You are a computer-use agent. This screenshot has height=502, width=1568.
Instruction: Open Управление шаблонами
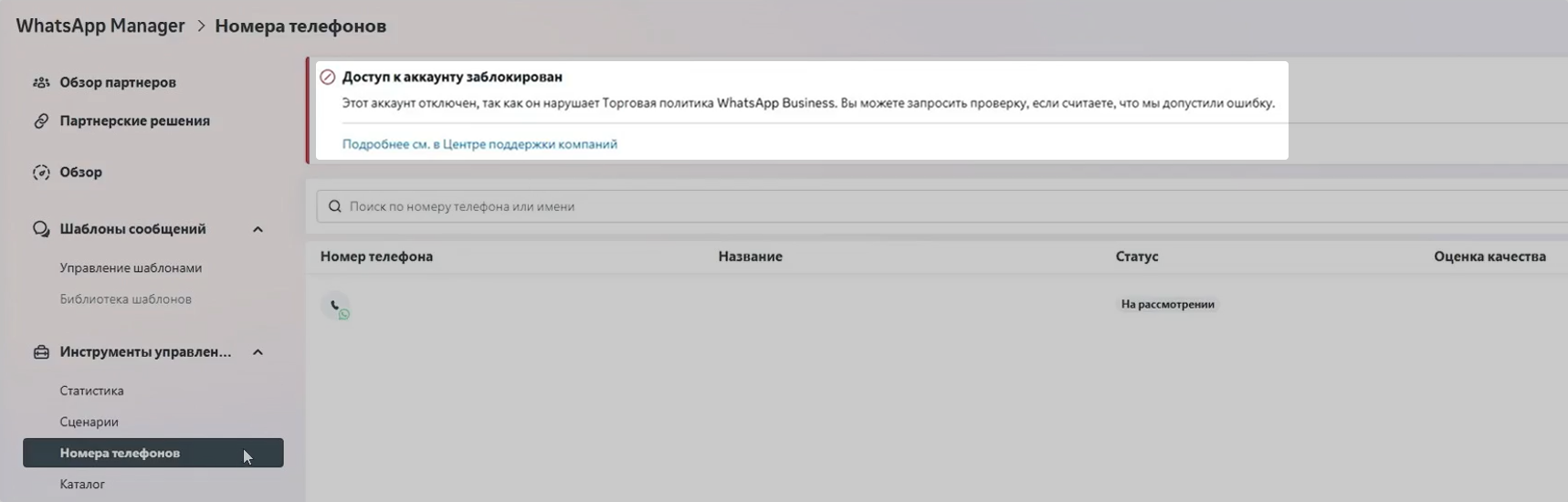(x=131, y=268)
